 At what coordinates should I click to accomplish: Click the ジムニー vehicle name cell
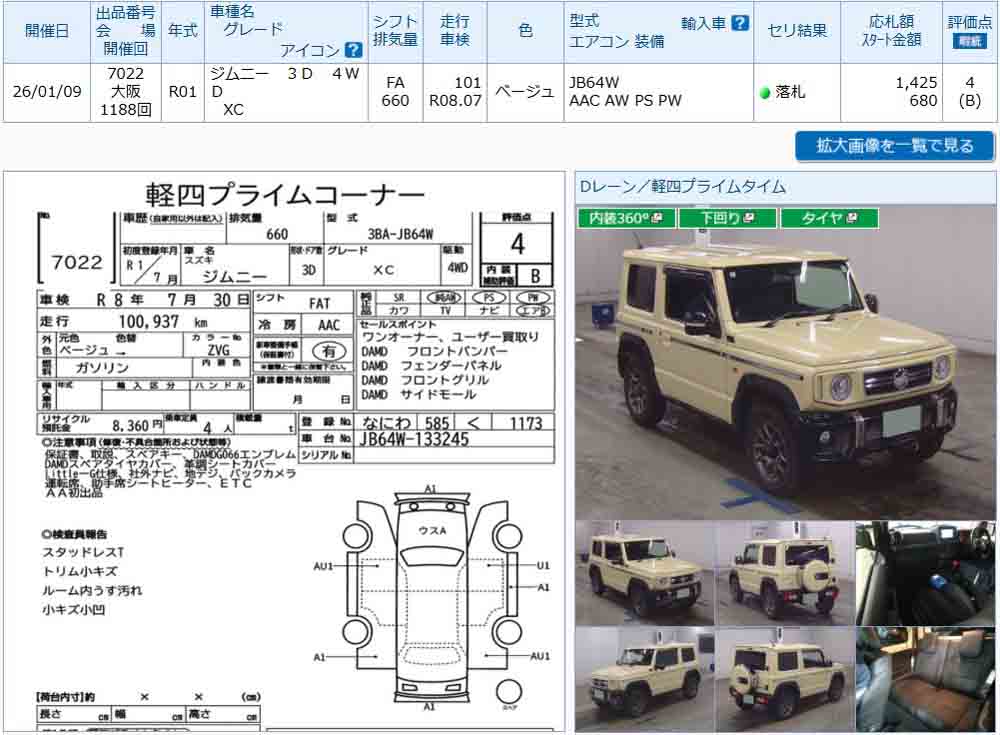[282, 92]
